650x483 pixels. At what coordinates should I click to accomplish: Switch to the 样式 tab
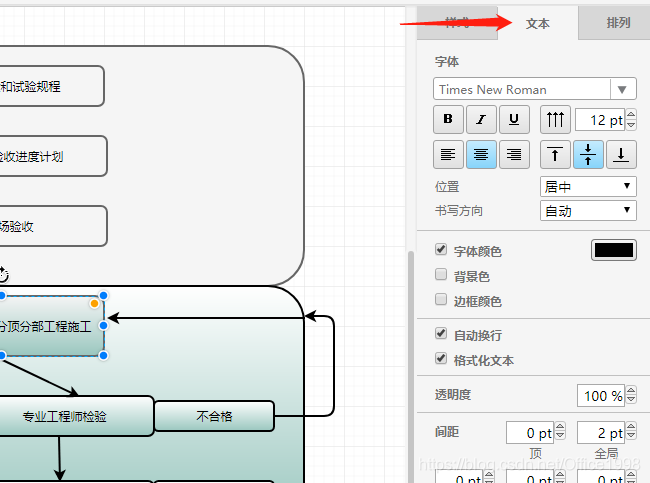click(x=457, y=23)
